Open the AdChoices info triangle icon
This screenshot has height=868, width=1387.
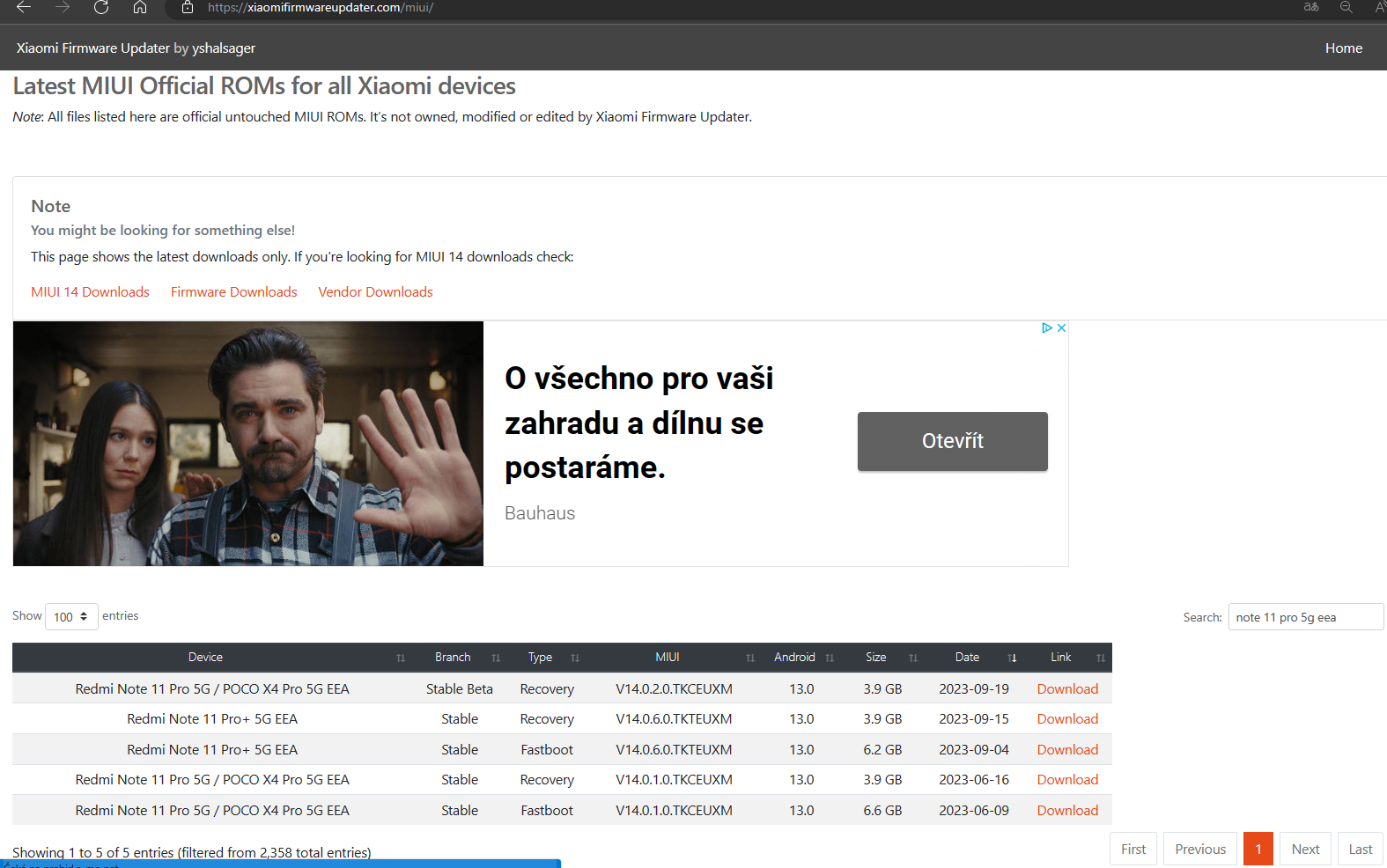click(1046, 327)
